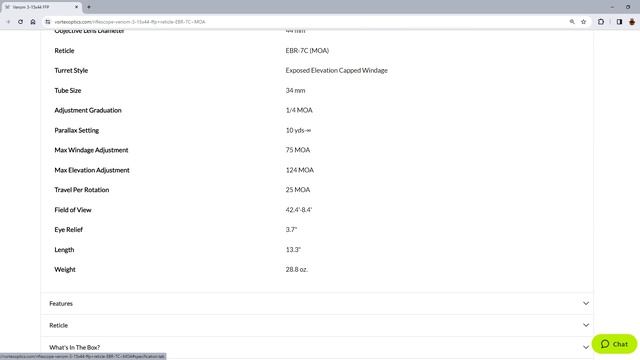This screenshot has height=360, width=640.
Task: Click the 'Length' spec label
Action: [64, 249]
